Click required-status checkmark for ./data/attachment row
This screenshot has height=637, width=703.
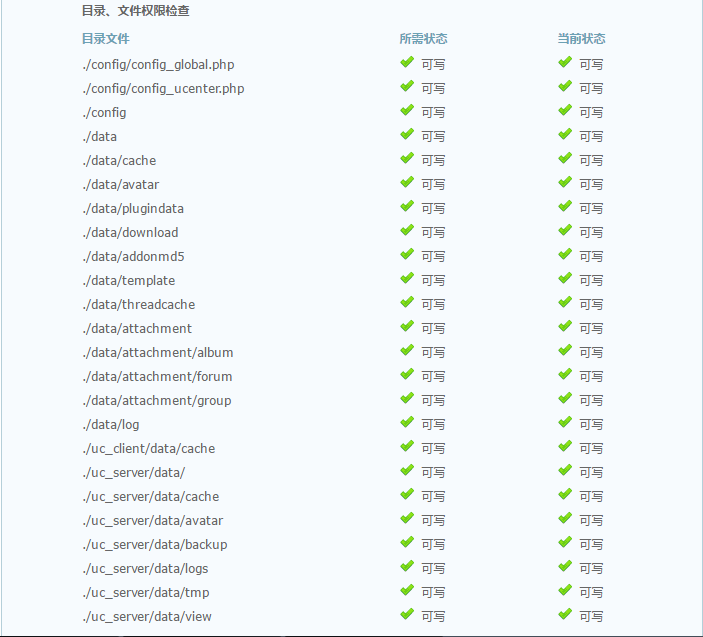[407, 326]
